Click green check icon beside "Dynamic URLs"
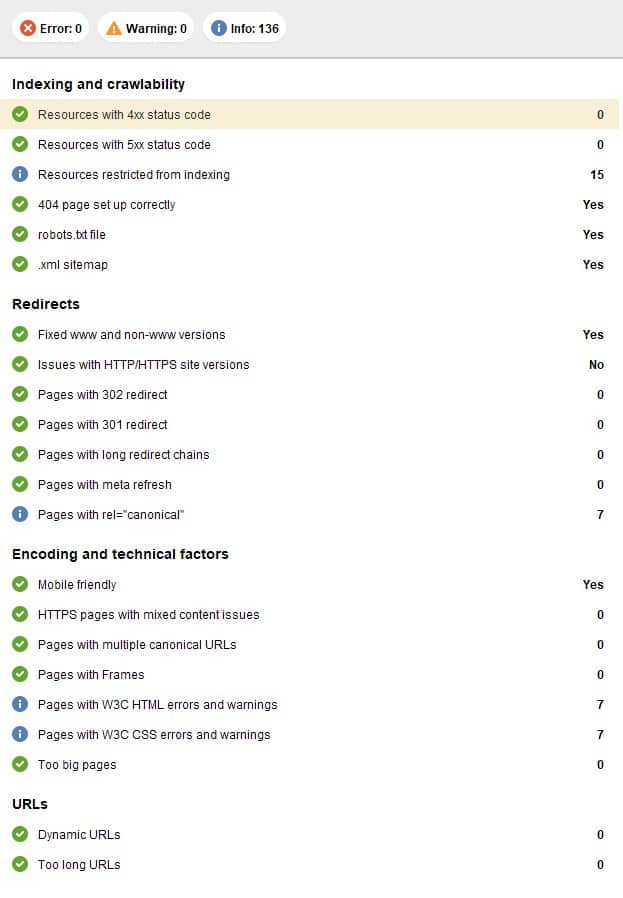Viewport: 623px width, 898px height. click(x=19, y=834)
